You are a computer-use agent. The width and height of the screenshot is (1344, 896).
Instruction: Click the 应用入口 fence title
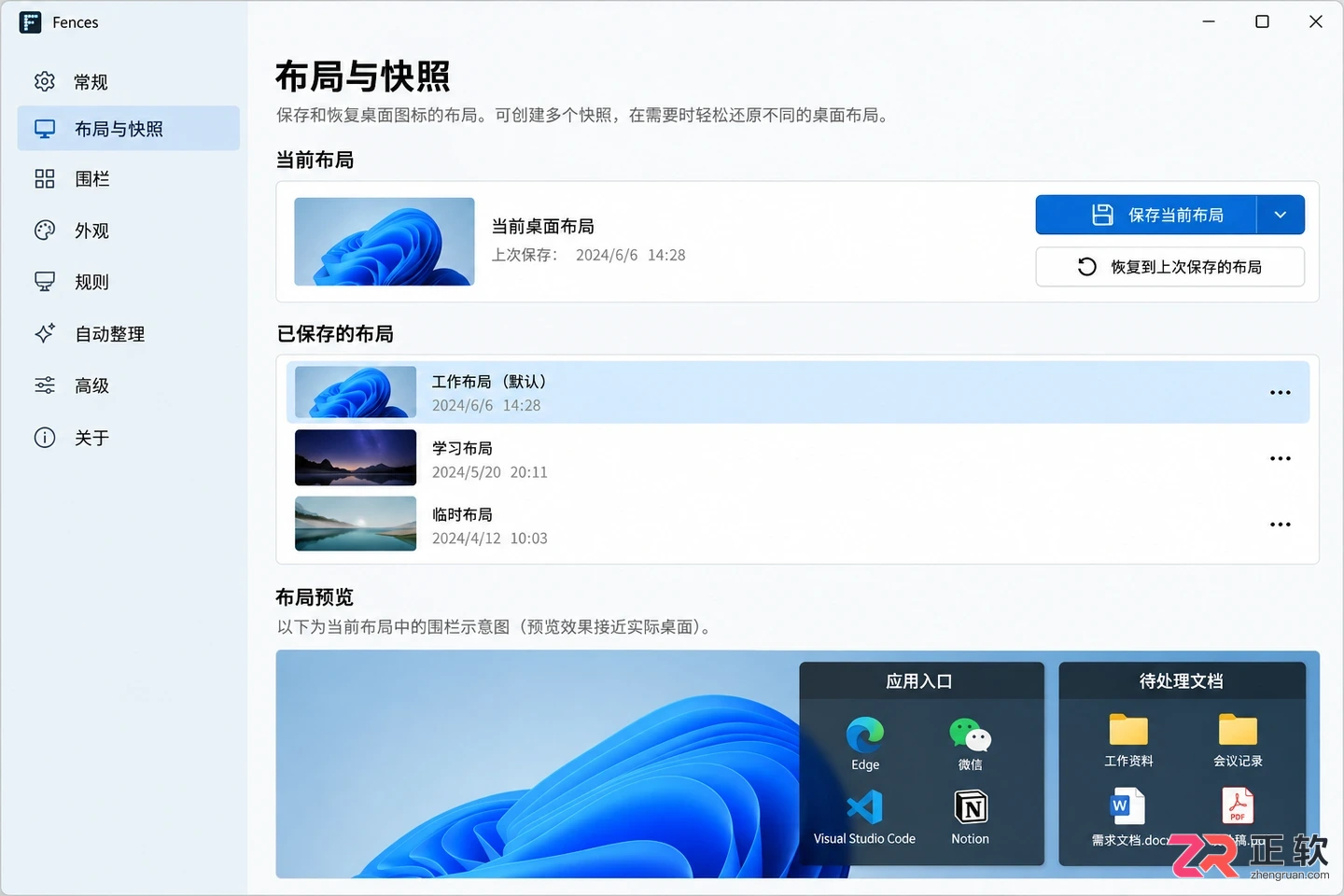[919, 681]
